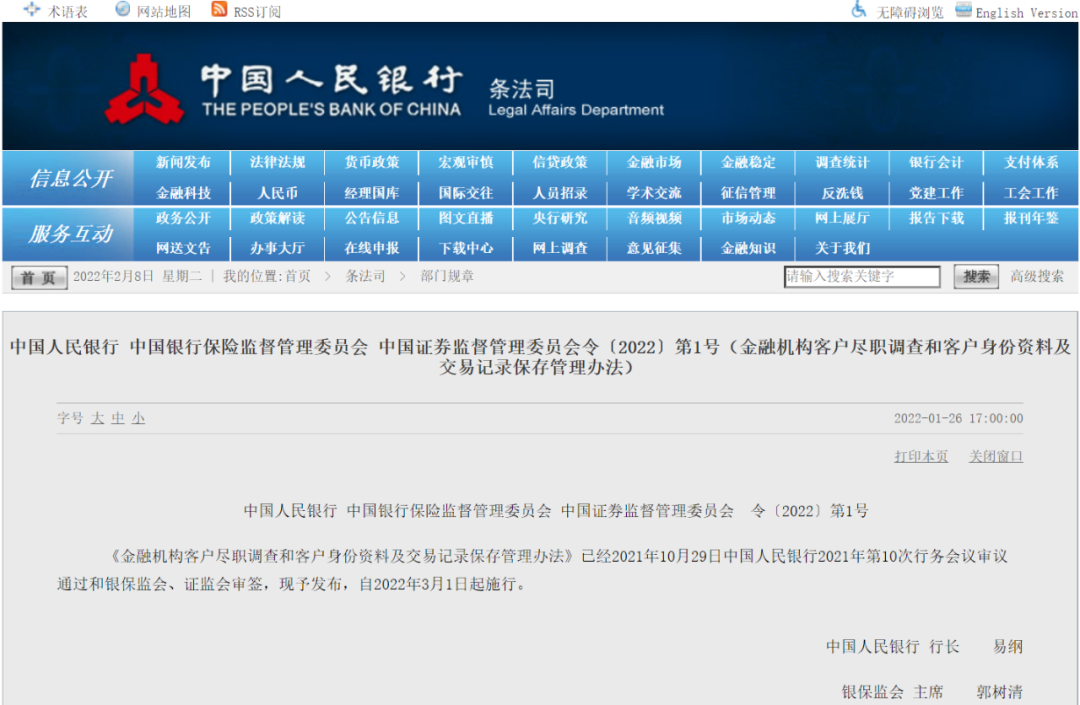Click 打印本页 print link
1080x705 pixels.
(921, 456)
